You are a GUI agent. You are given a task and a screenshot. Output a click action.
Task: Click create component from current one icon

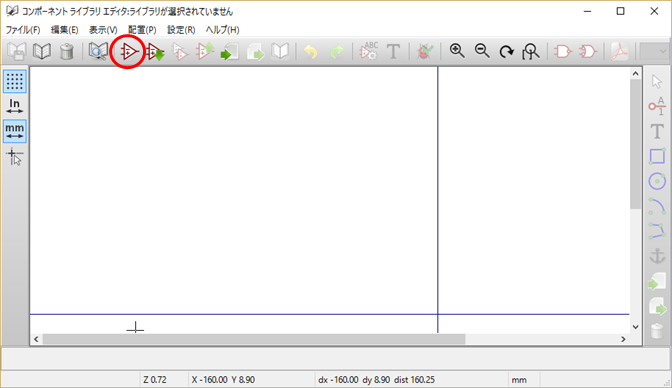click(x=180, y=52)
